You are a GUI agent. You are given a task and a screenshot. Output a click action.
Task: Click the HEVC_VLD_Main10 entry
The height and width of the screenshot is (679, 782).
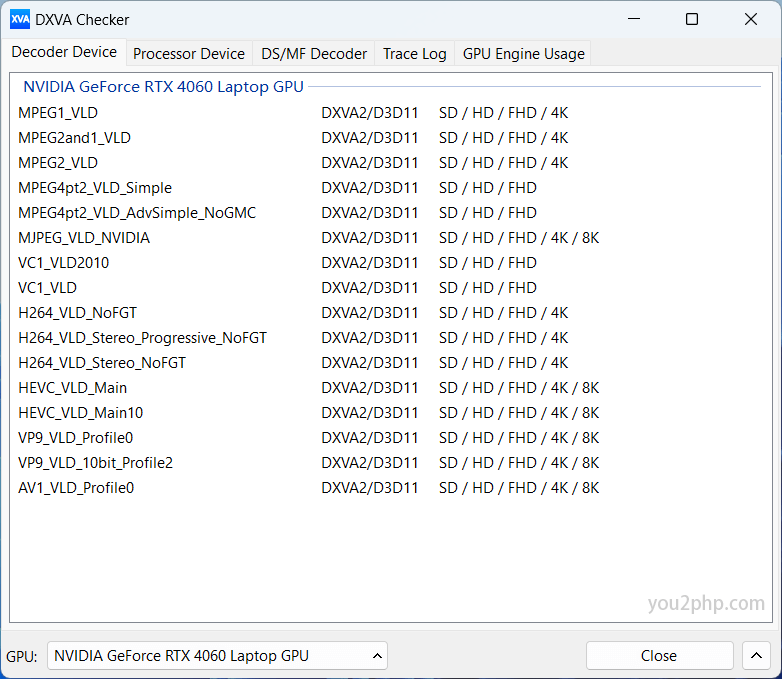80,413
